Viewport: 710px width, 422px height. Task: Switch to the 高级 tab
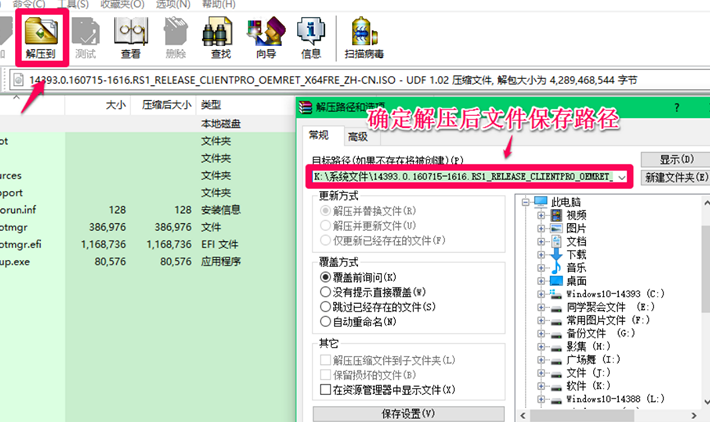click(x=356, y=137)
